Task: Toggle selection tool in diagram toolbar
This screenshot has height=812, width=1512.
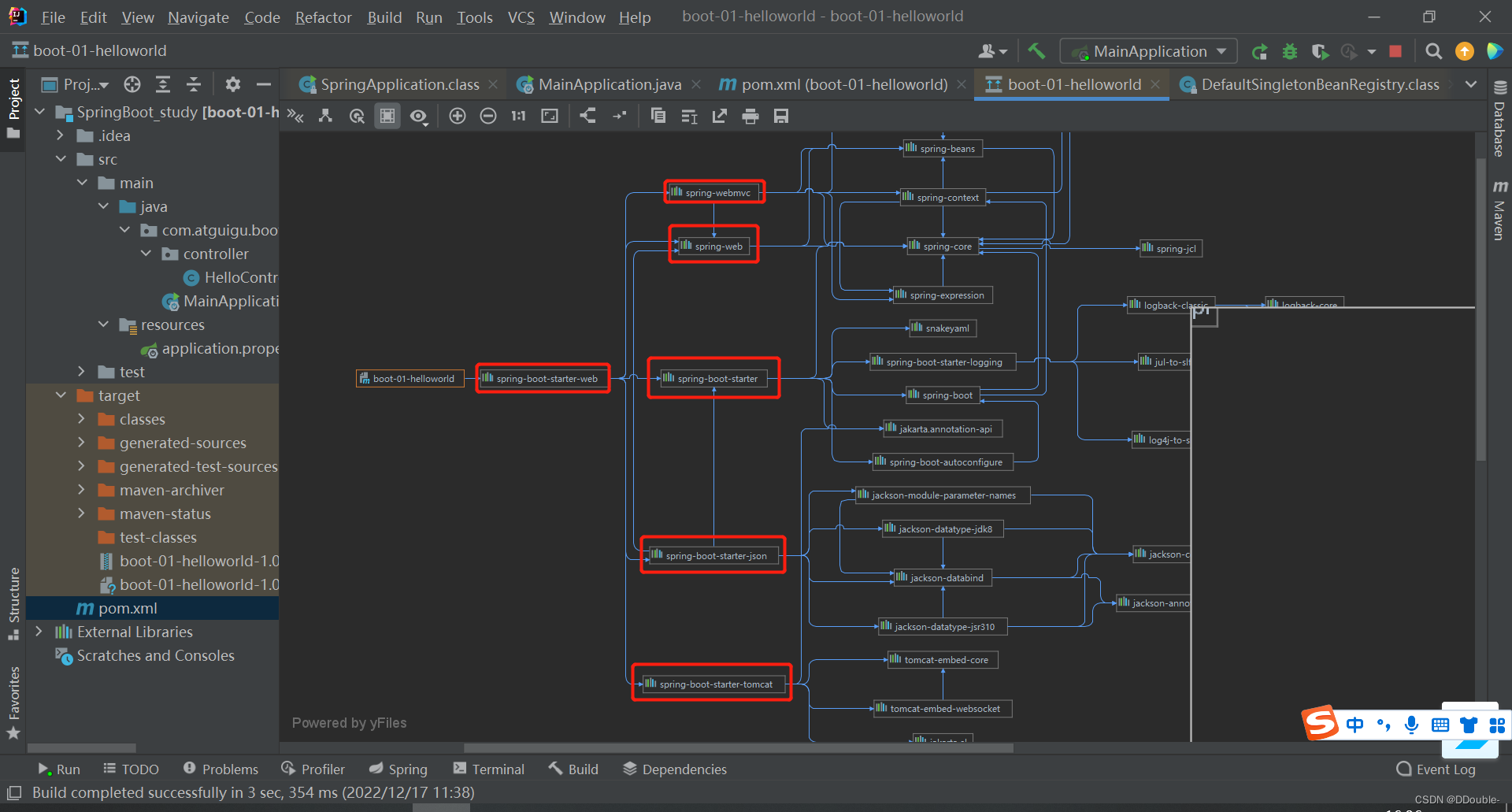Action: [387, 116]
